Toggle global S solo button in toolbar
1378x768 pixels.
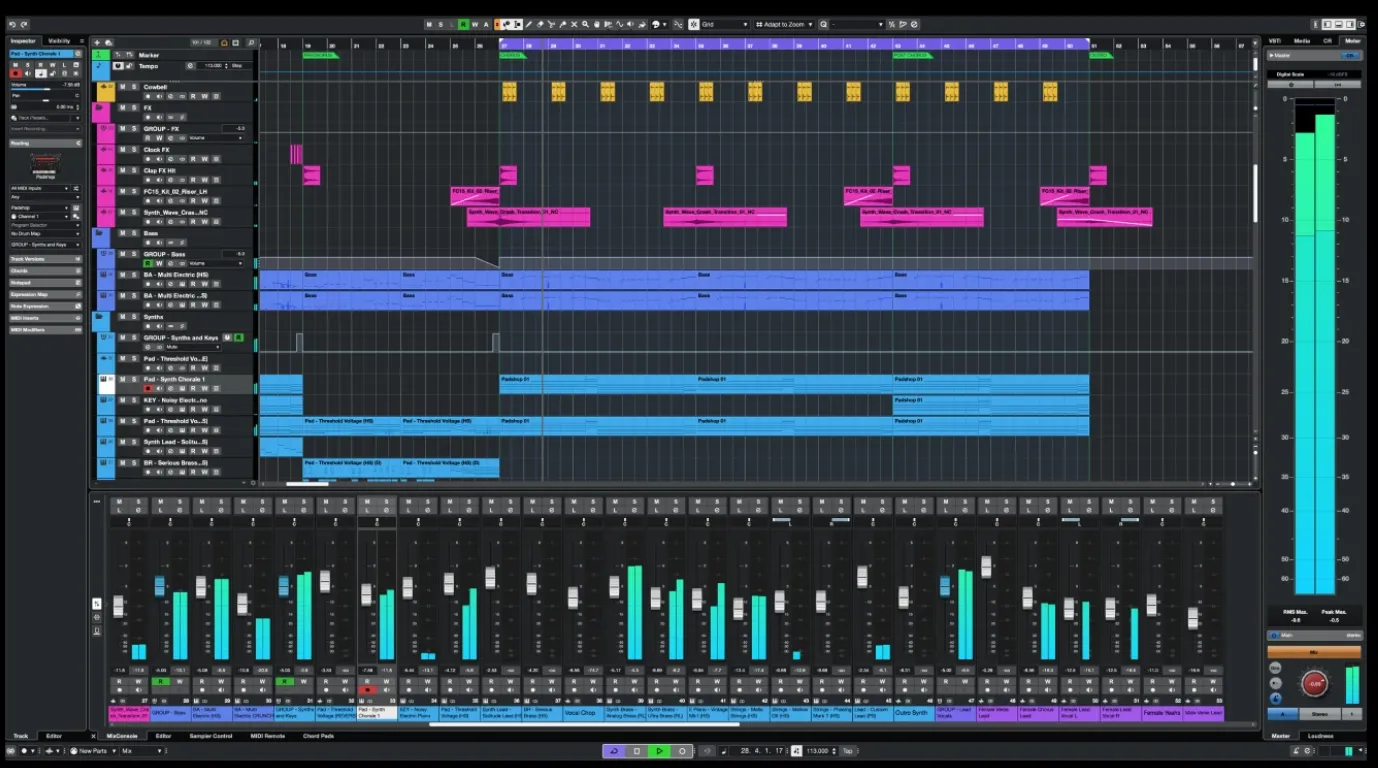[x=441, y=24]
